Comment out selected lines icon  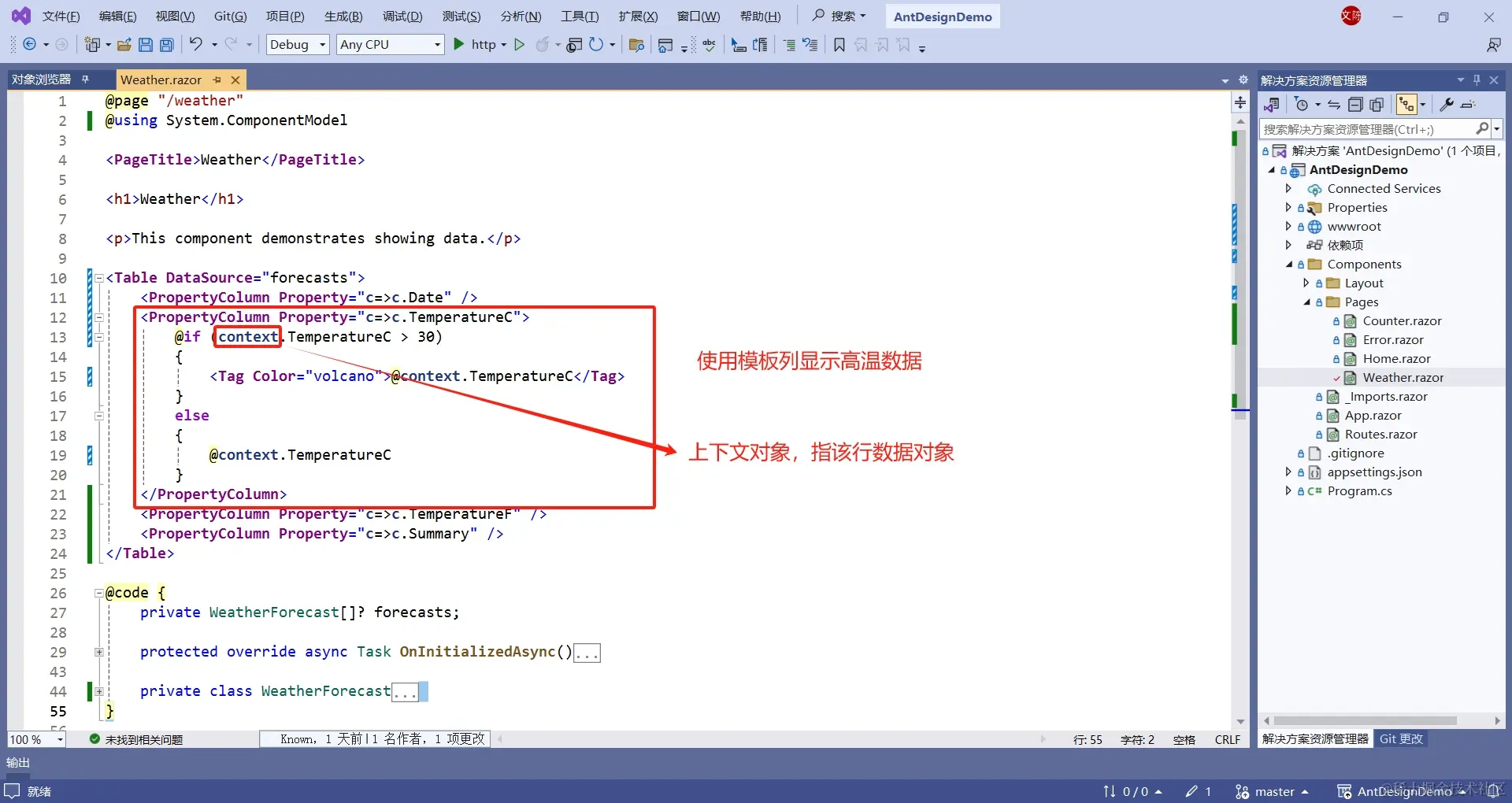(x=789, y=45)
